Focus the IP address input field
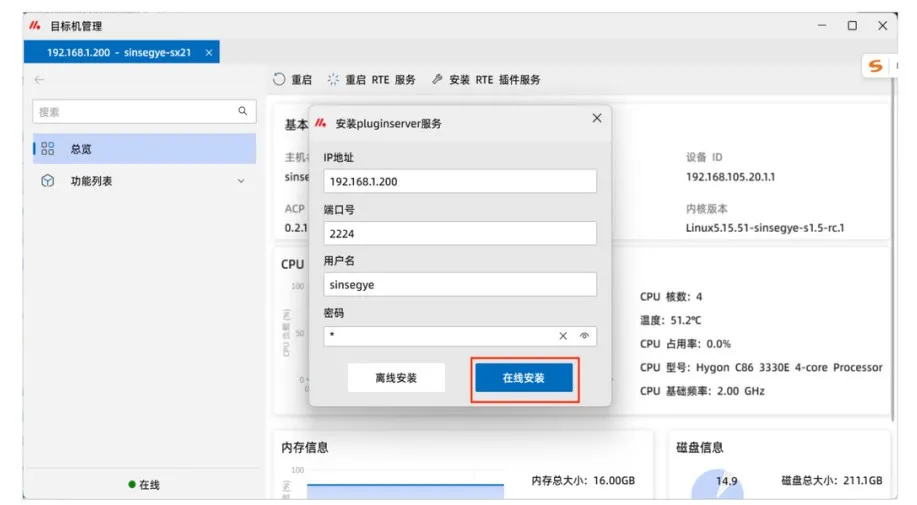The height and width of the screenshot is (505, 917). coord(460,181)
